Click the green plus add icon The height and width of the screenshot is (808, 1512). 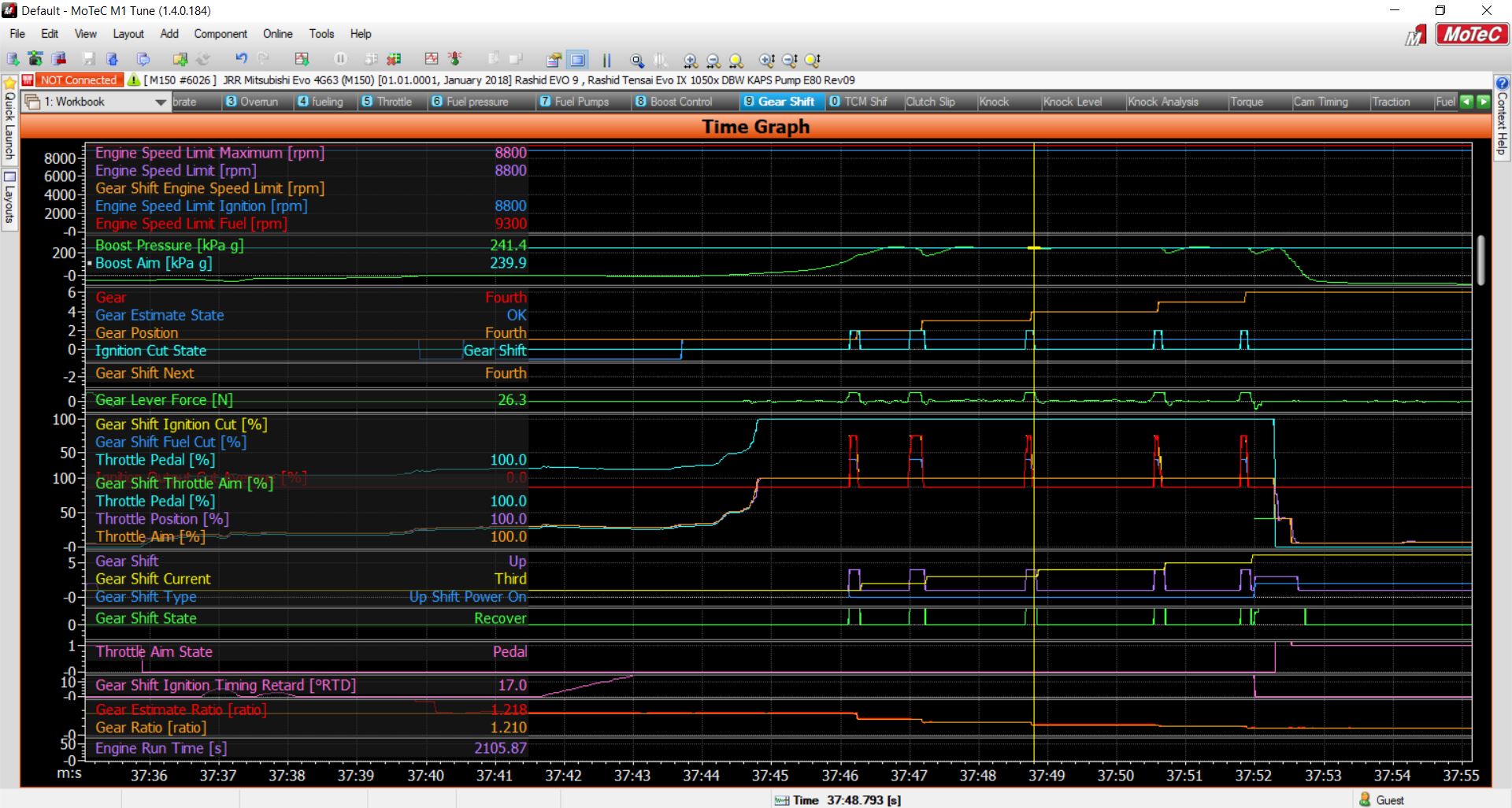click(x=180, y=59)
